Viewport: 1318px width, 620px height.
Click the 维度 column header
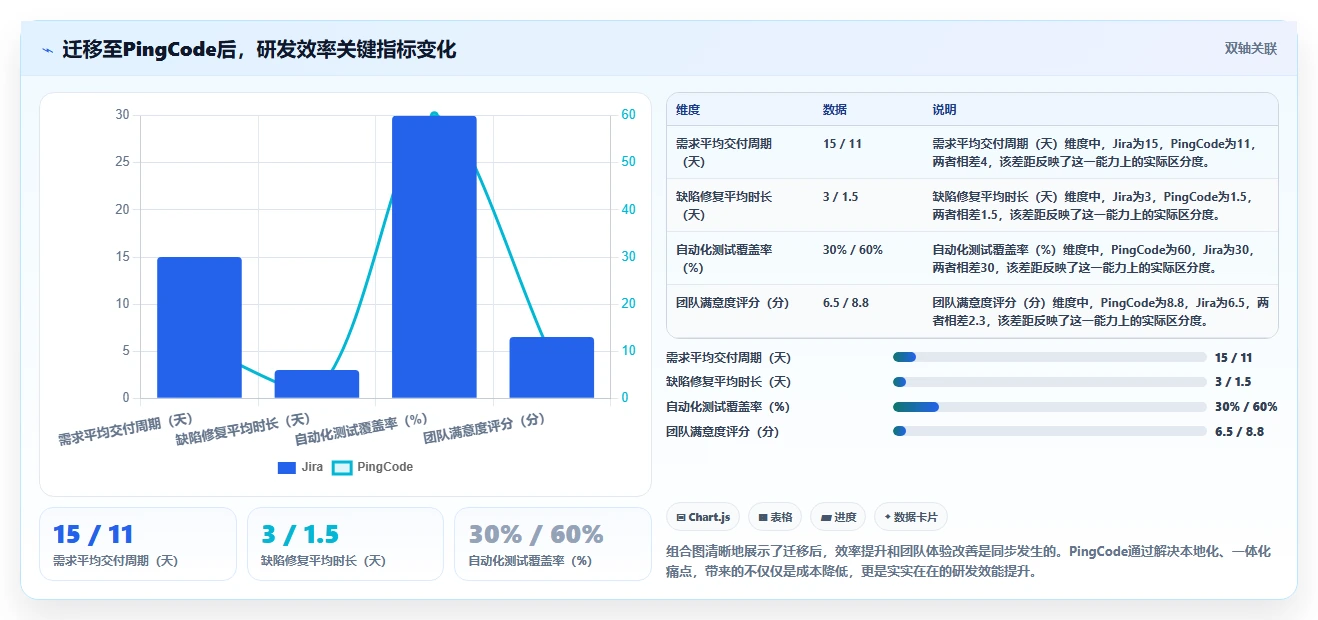[688, 110]
